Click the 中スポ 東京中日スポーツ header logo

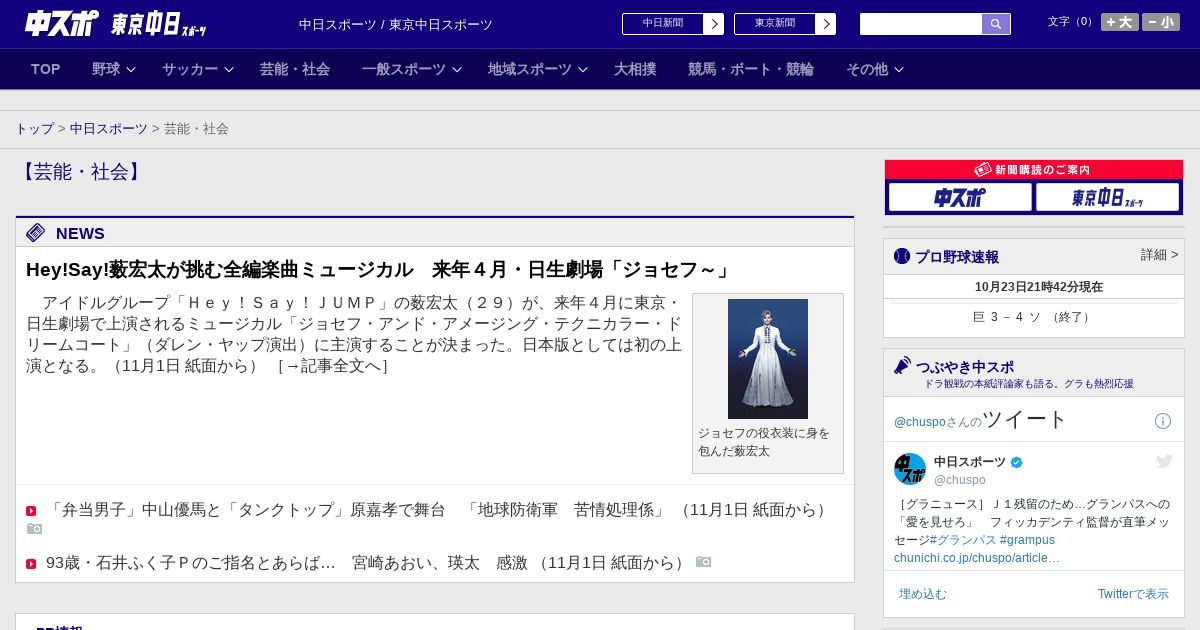pyautogui.click(x=115, y=24)
